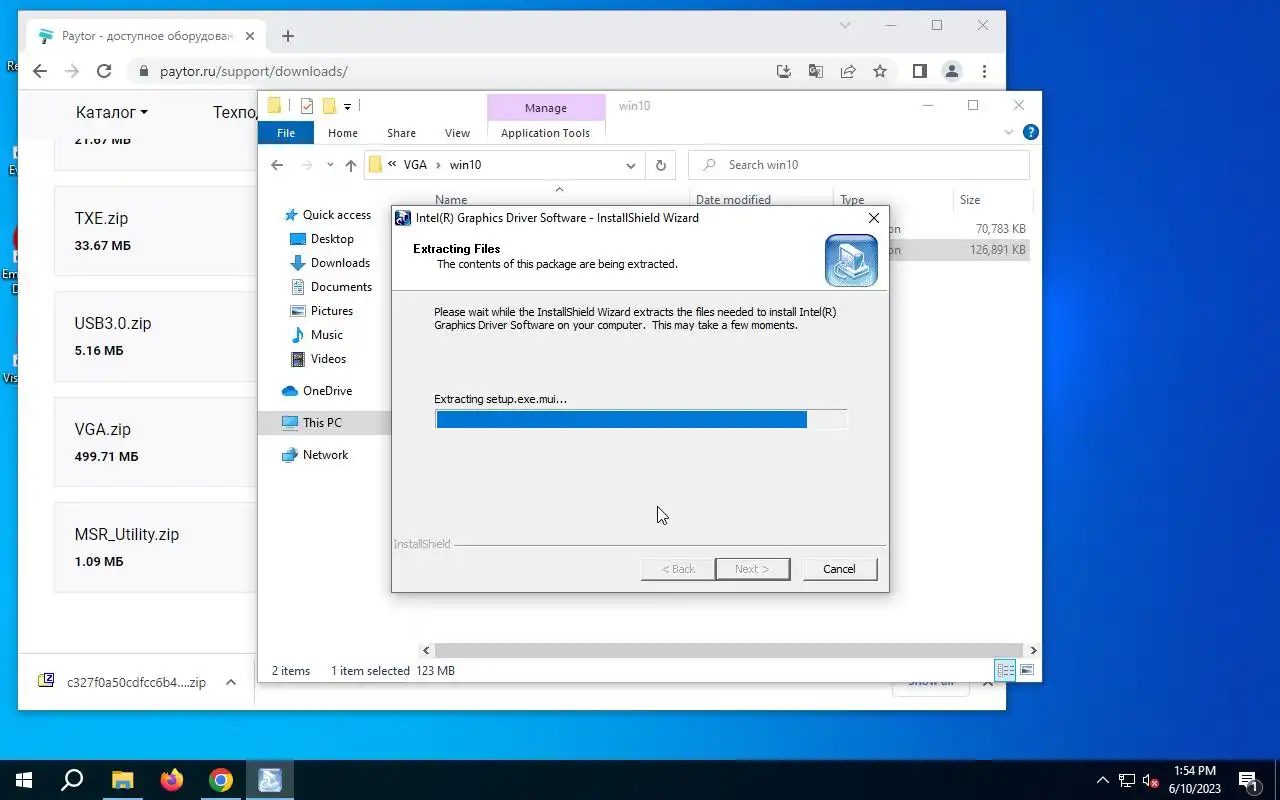Click the MSR_Utility.zip download link
The width and height of the screenshot is (1280, 800).
point(127,534)
